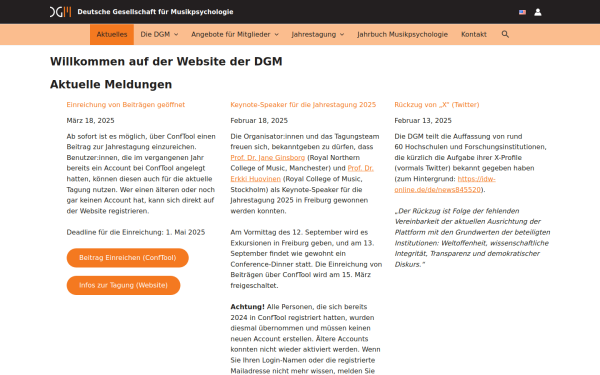Image resolution: width=600 pixels, height=375 pixels.
Task: Expand the Jahrestagung chevron
Action: click(x=342, y=34)
